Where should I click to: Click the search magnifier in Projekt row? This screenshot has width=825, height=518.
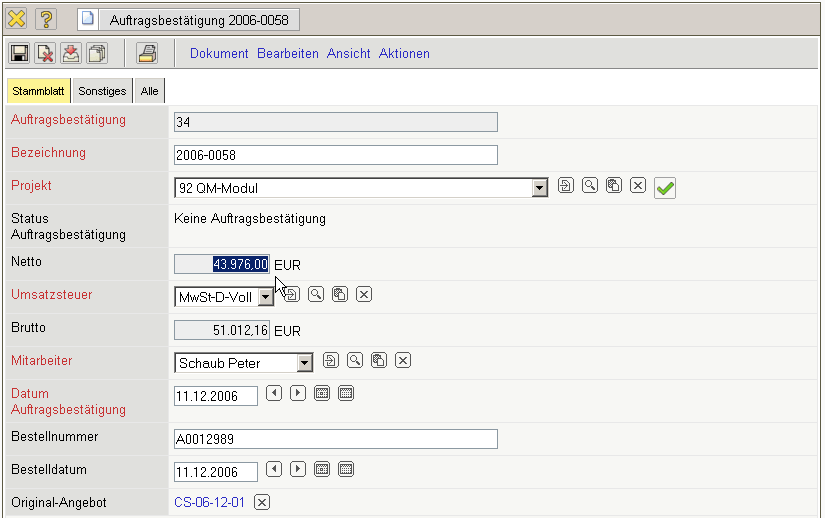[x=590, y=185]
